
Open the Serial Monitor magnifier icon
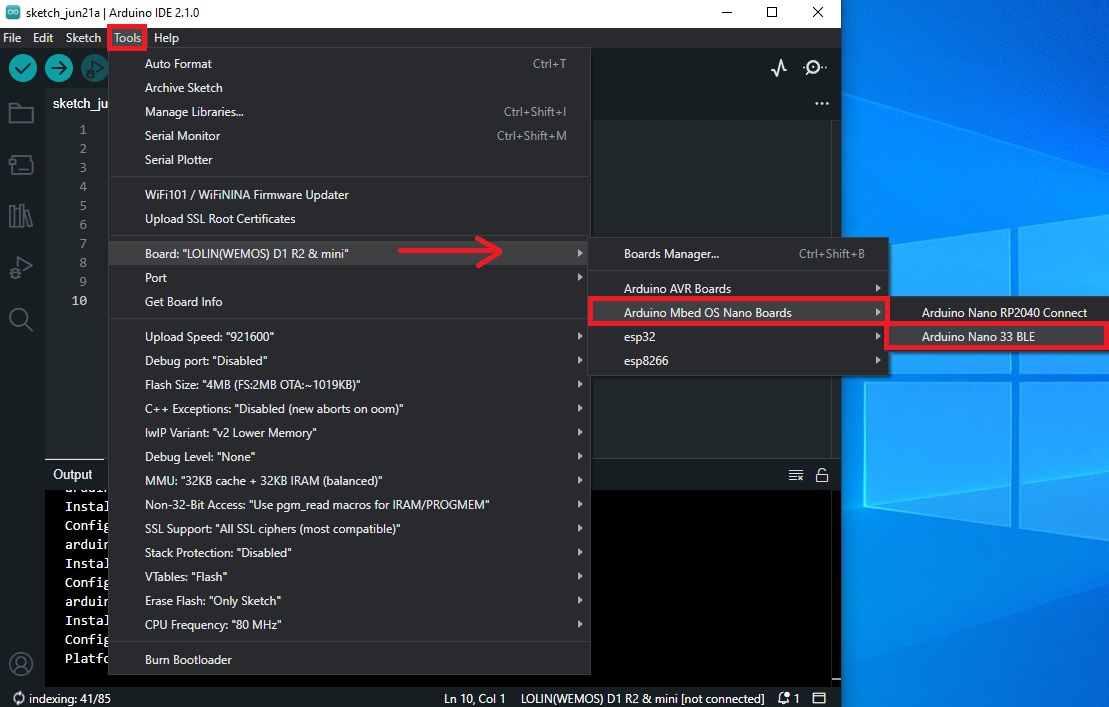coord(815,68)
